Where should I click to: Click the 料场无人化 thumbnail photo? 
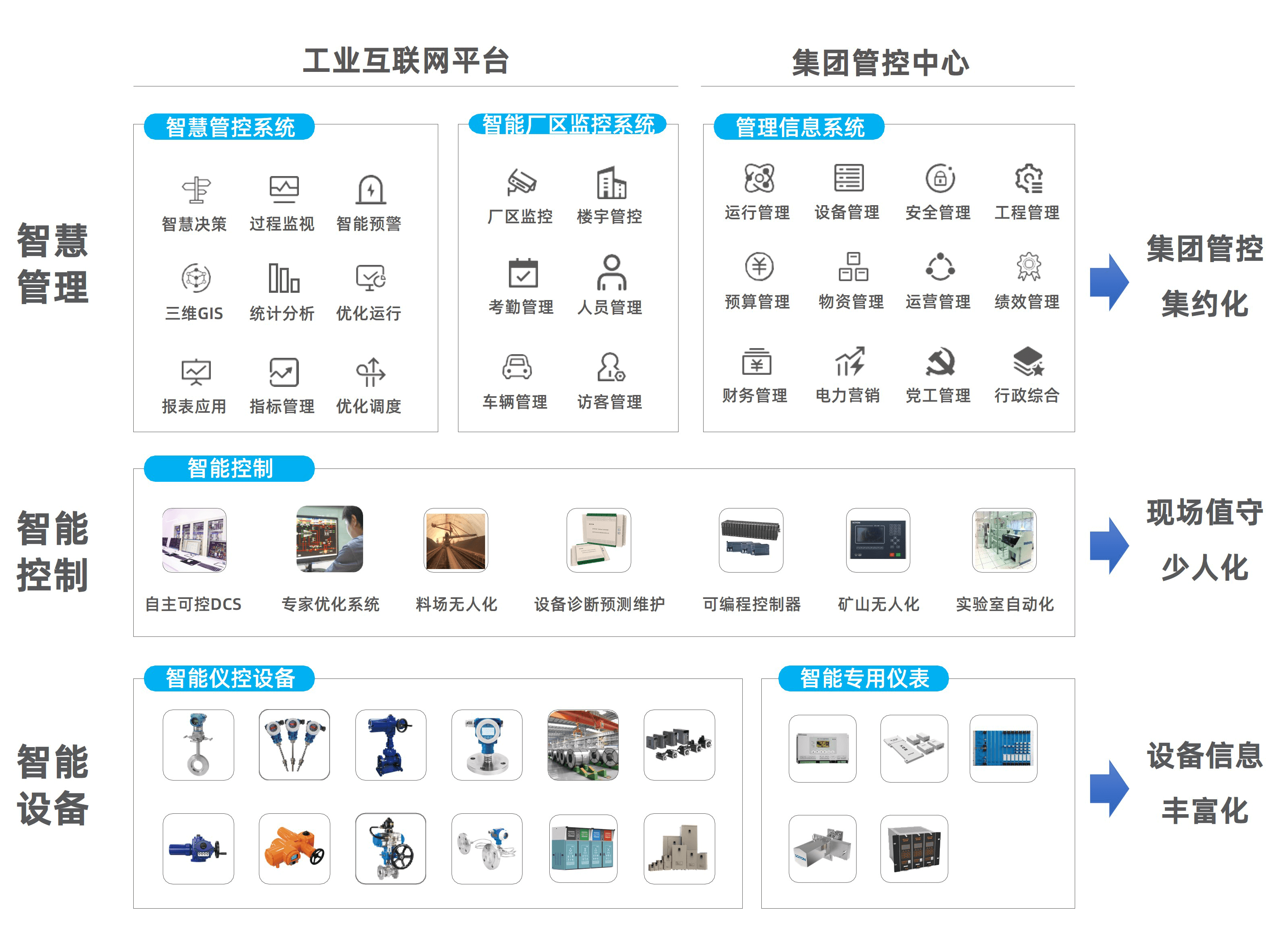coord(456,540)
